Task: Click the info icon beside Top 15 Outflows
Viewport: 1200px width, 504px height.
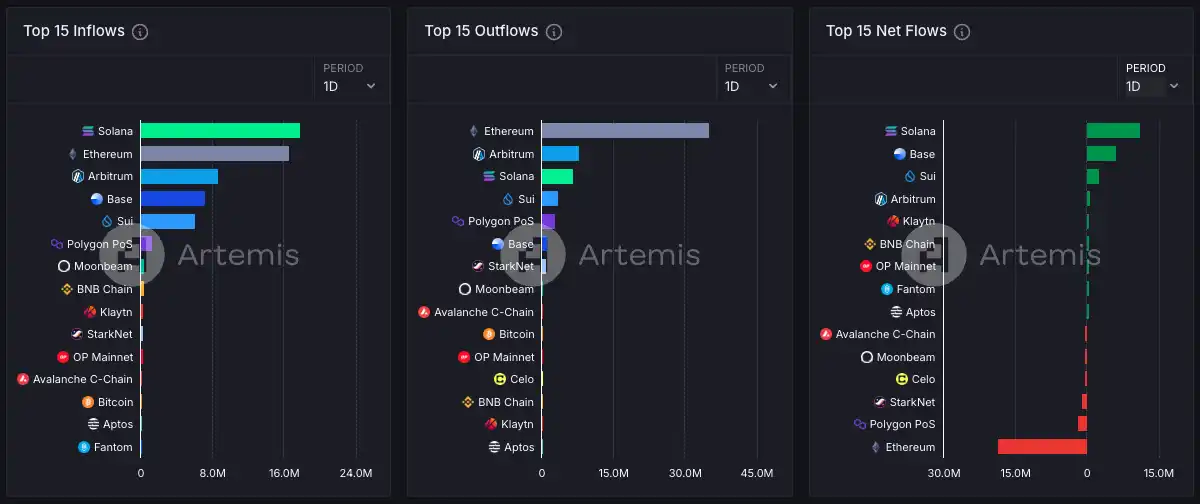Action: [x=554, y=32]
